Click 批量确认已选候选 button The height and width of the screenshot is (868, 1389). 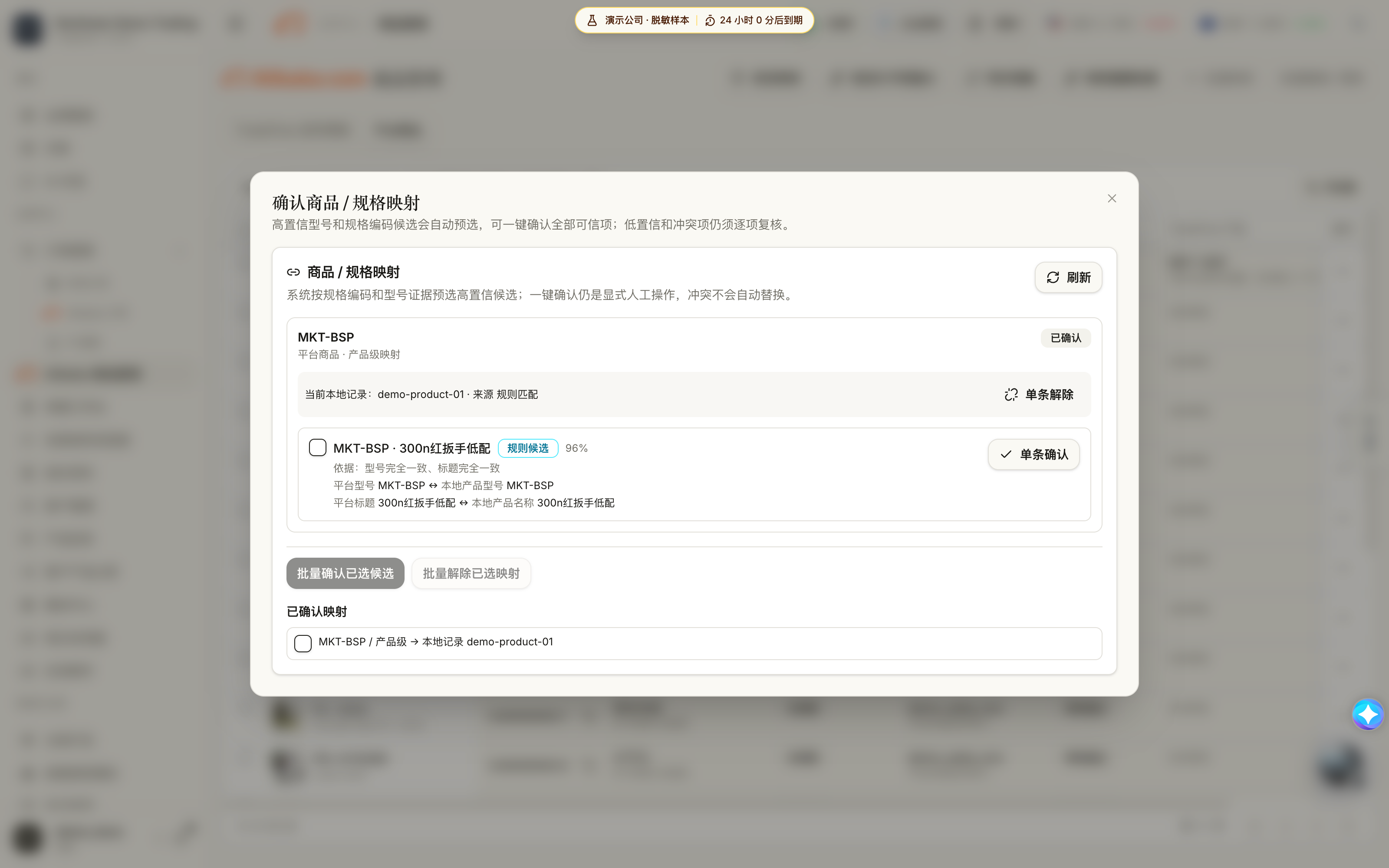click(x=345, y=573)
